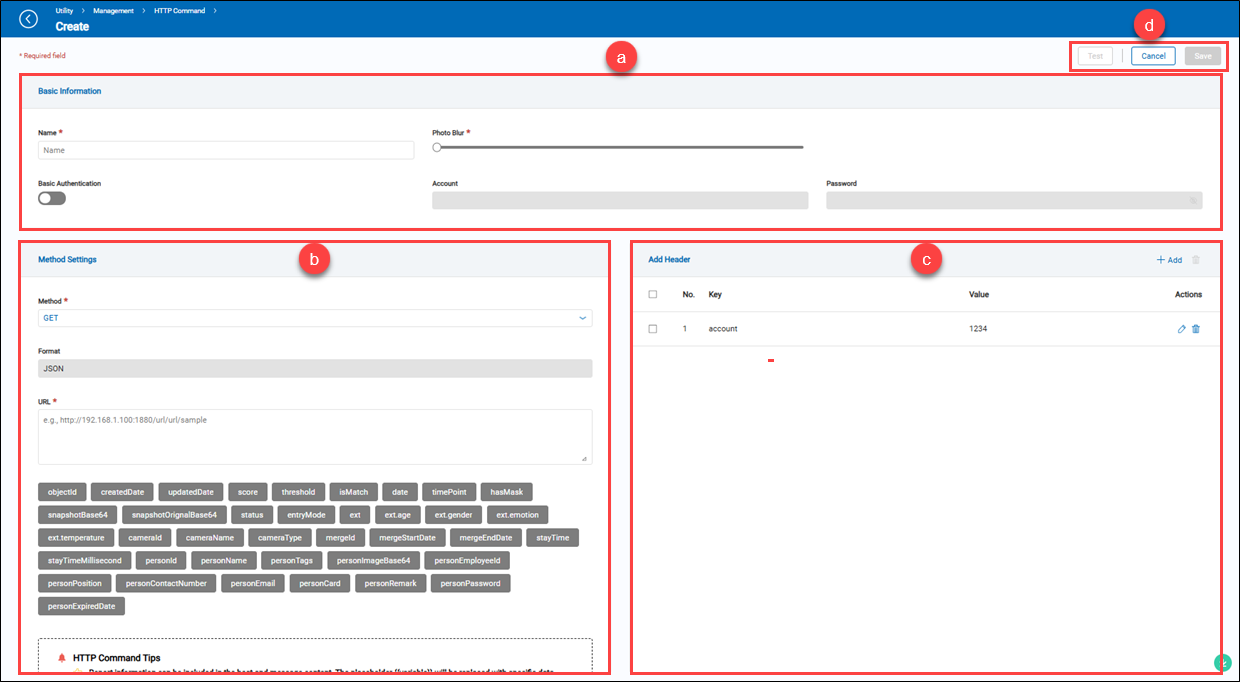Image resolution: width=1240 pixels, height=682 pixels.
Task: Tick the checkbox for the account row
Action: click(653, 329)
